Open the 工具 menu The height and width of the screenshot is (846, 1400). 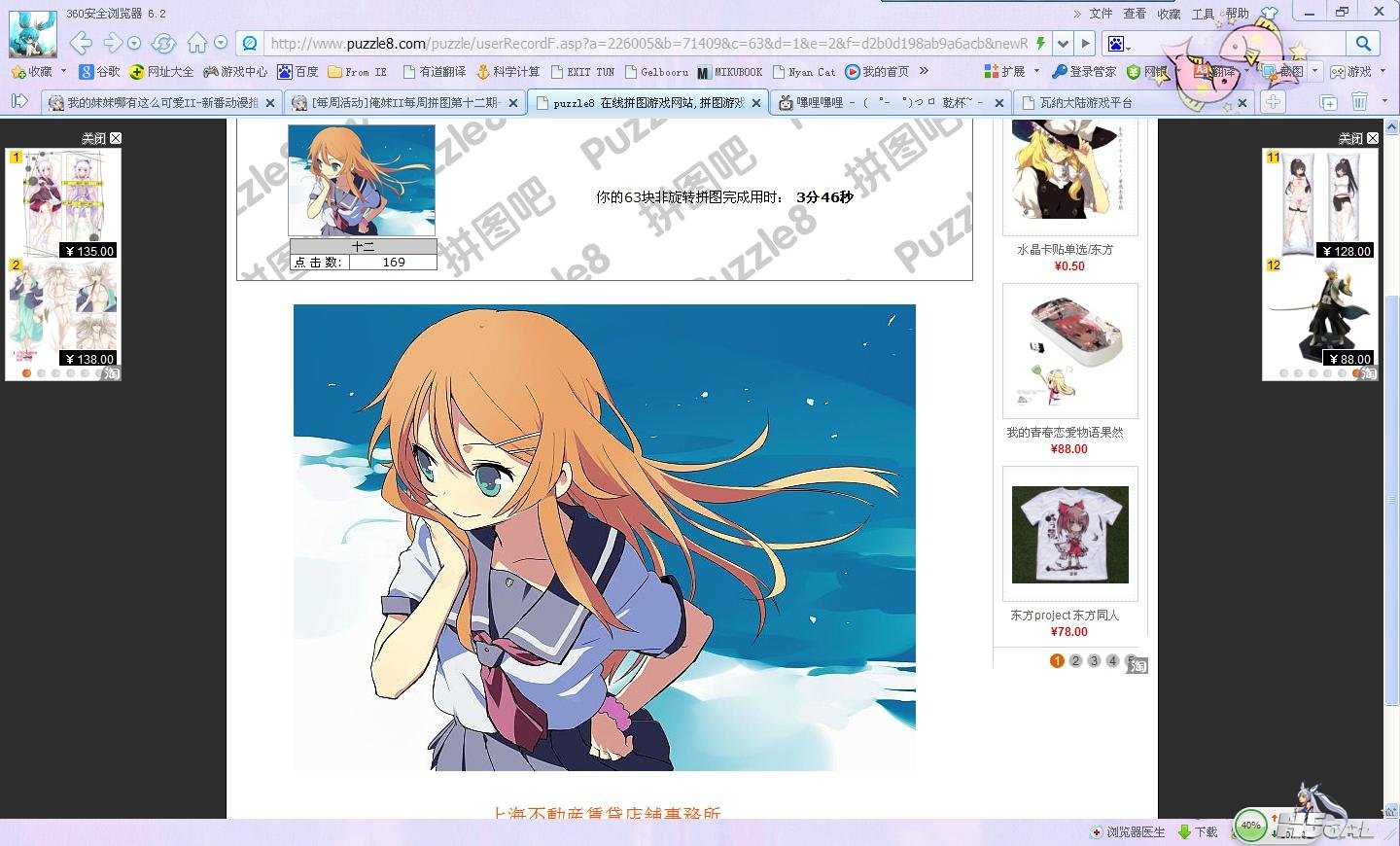point(1203,14)
